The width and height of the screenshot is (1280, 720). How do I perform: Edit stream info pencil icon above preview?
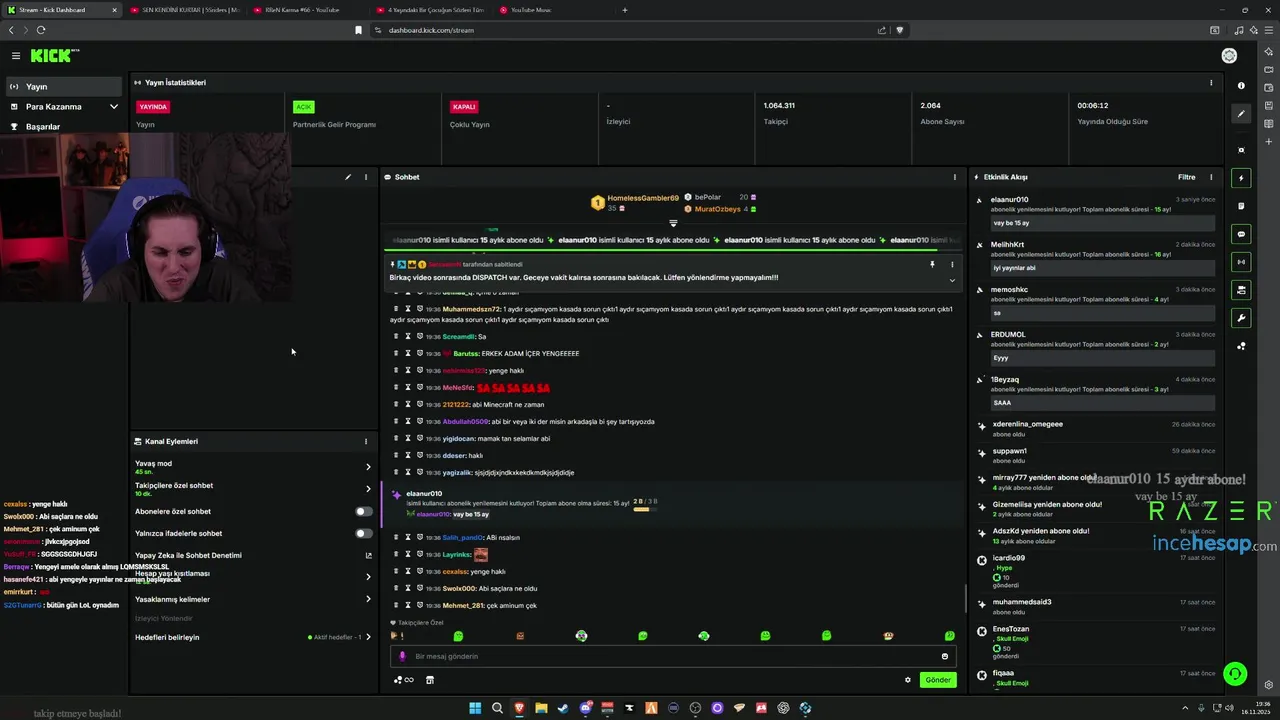point(348,177)
